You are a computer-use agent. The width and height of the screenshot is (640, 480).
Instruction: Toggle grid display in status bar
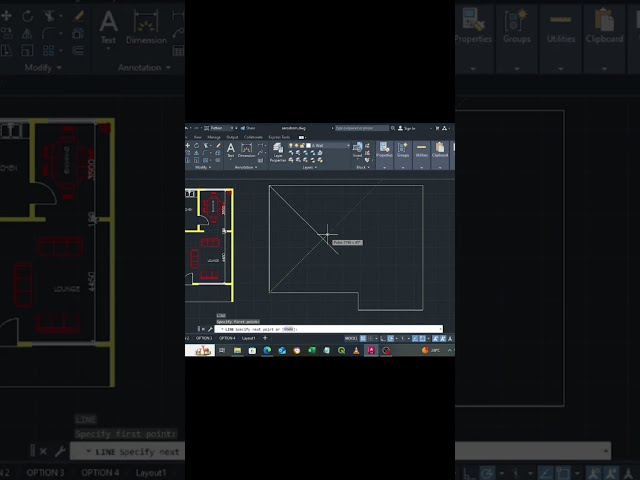click(x=363, y=338)
